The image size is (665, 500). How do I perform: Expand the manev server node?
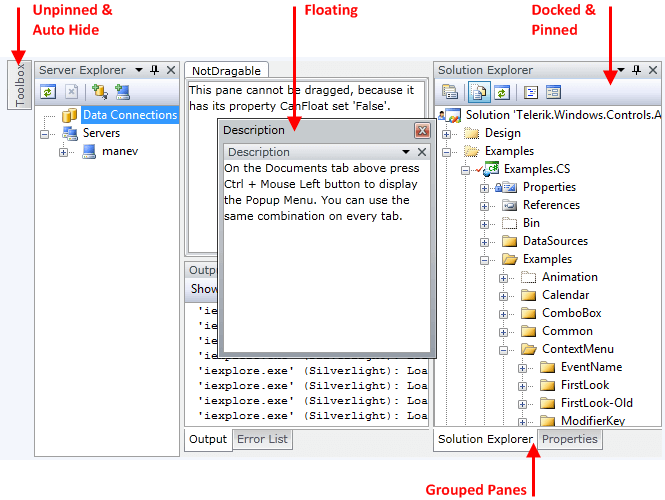64,152
